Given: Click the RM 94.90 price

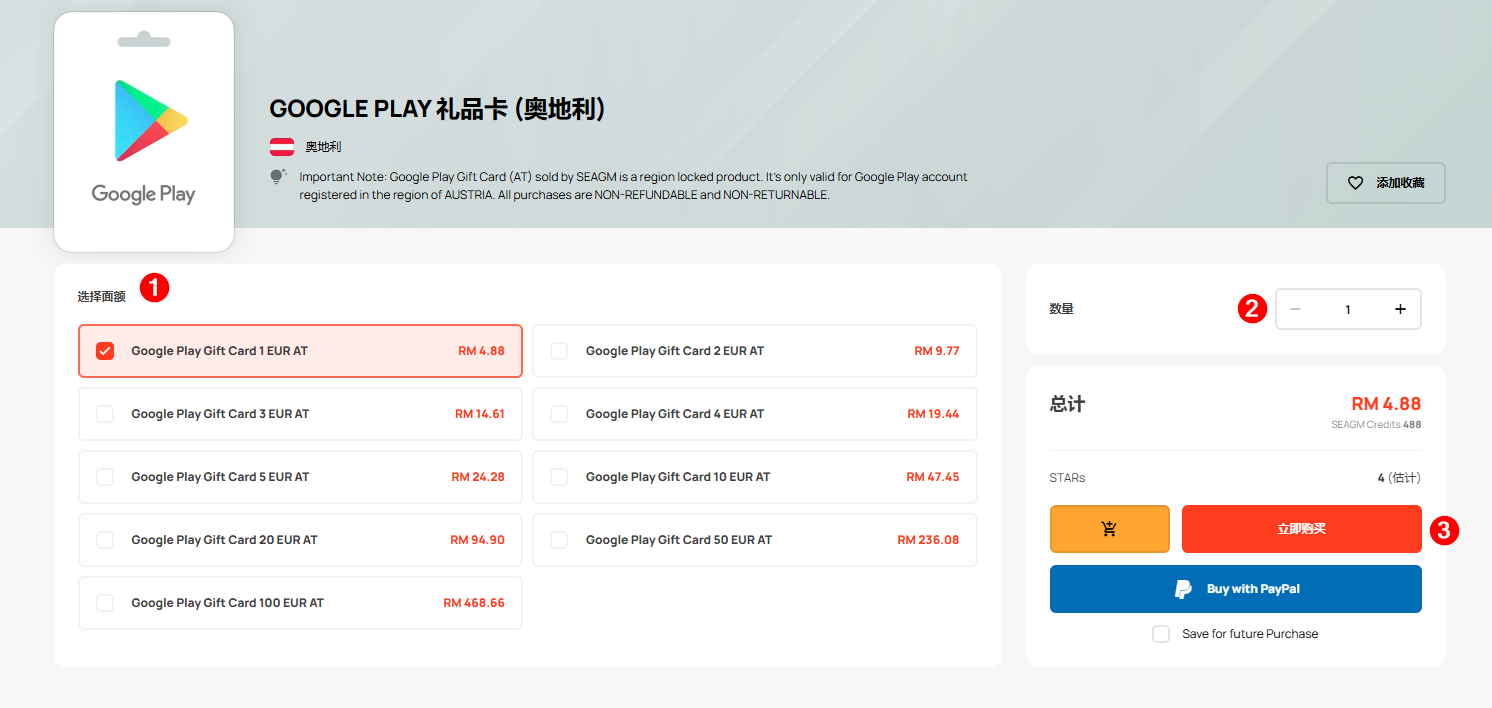Looking at the screenshot, I should click(477, 540).
